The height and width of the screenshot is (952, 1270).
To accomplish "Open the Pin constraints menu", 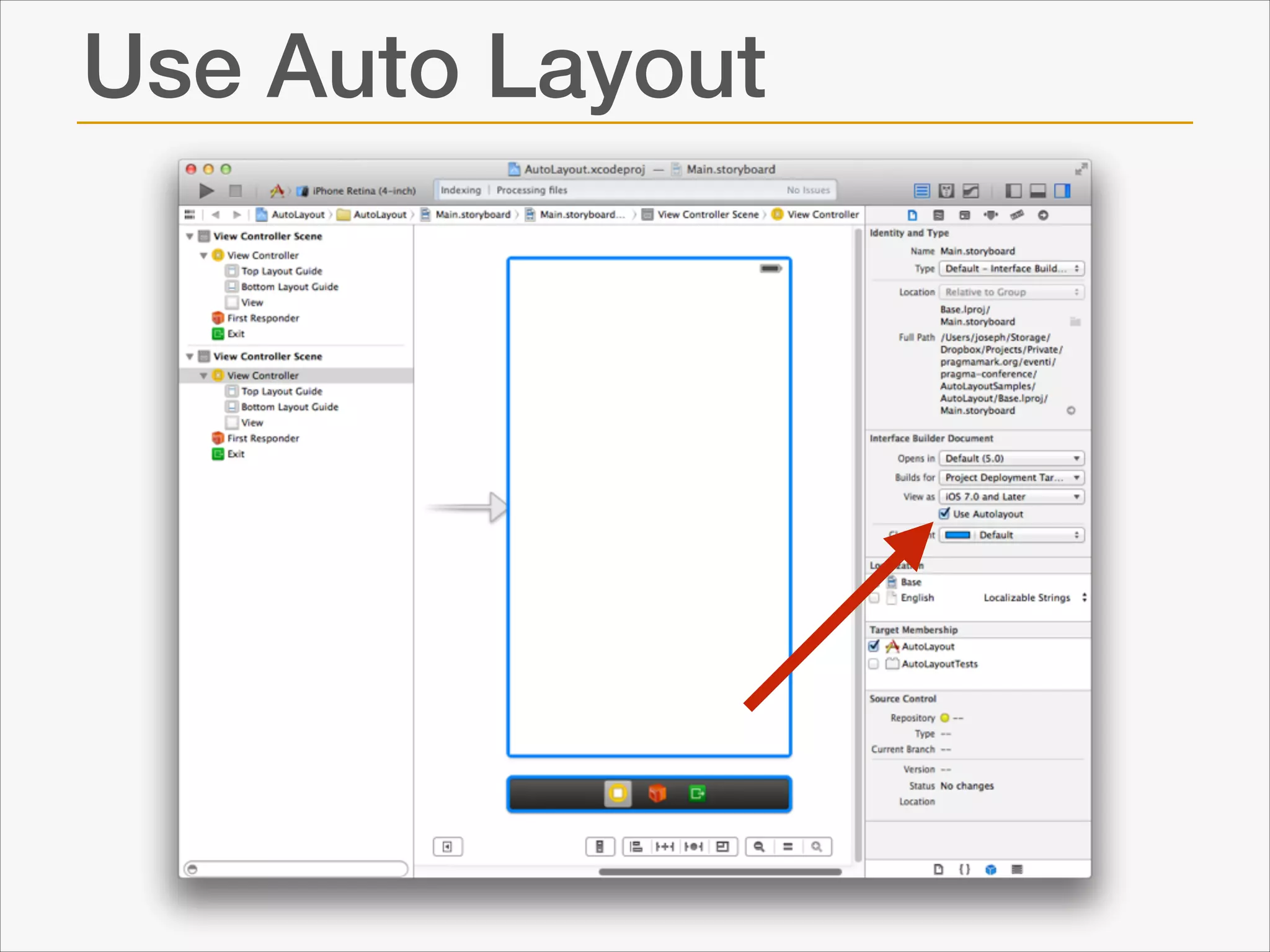I will coord(665,847).
